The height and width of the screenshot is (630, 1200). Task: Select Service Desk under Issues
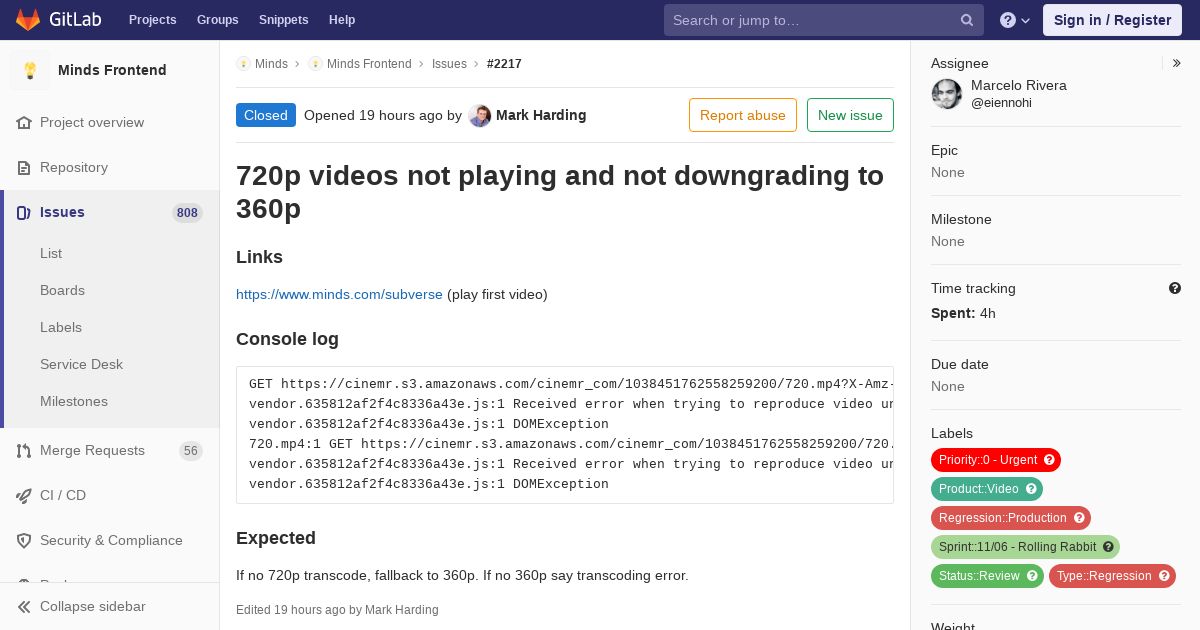[x=81, y=364]
